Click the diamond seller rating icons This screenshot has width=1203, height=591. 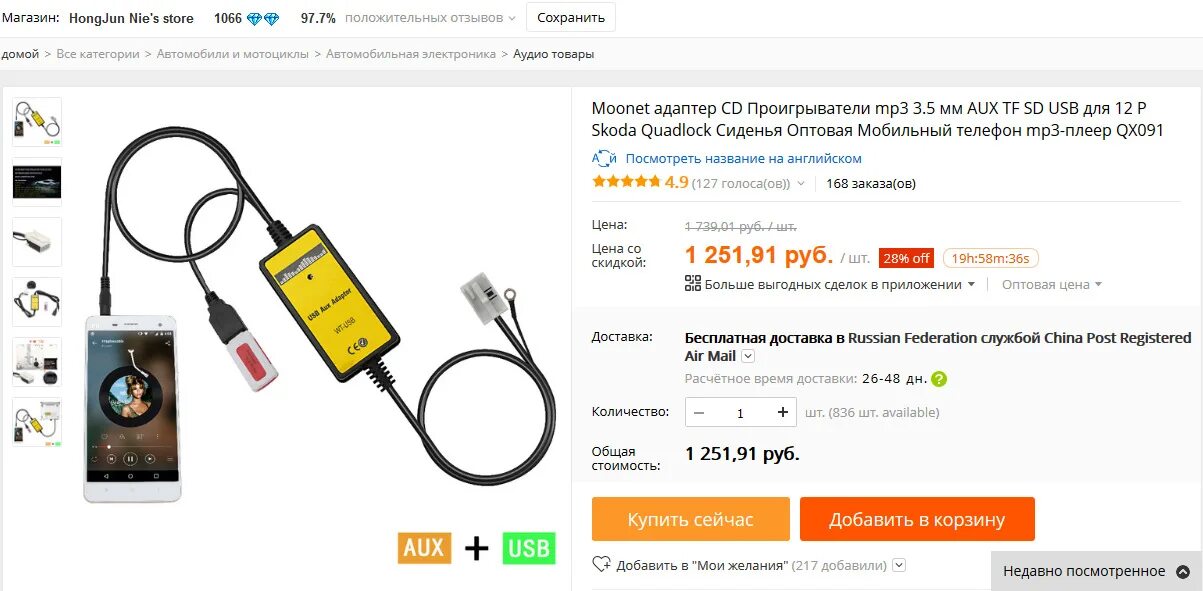pyautogui.click(x=263, y=19)
